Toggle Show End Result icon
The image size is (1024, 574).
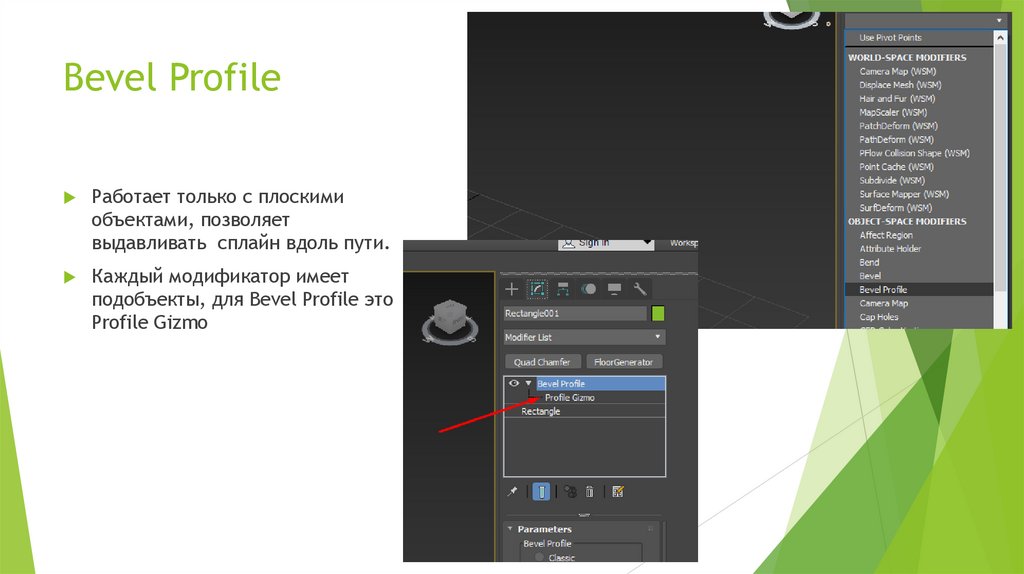click(x=541, y=491)
